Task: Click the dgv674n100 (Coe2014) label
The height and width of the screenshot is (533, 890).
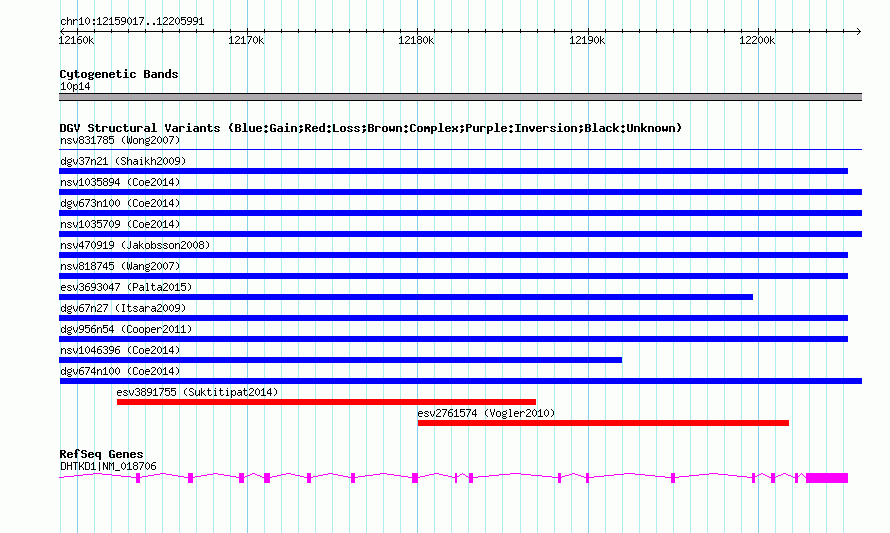Action: pos(120,371)
